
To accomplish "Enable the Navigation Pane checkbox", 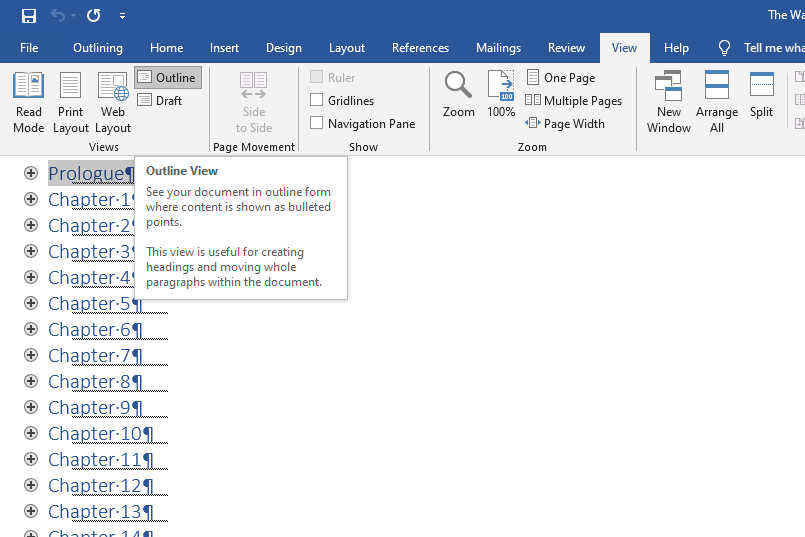I will (317, 123).
